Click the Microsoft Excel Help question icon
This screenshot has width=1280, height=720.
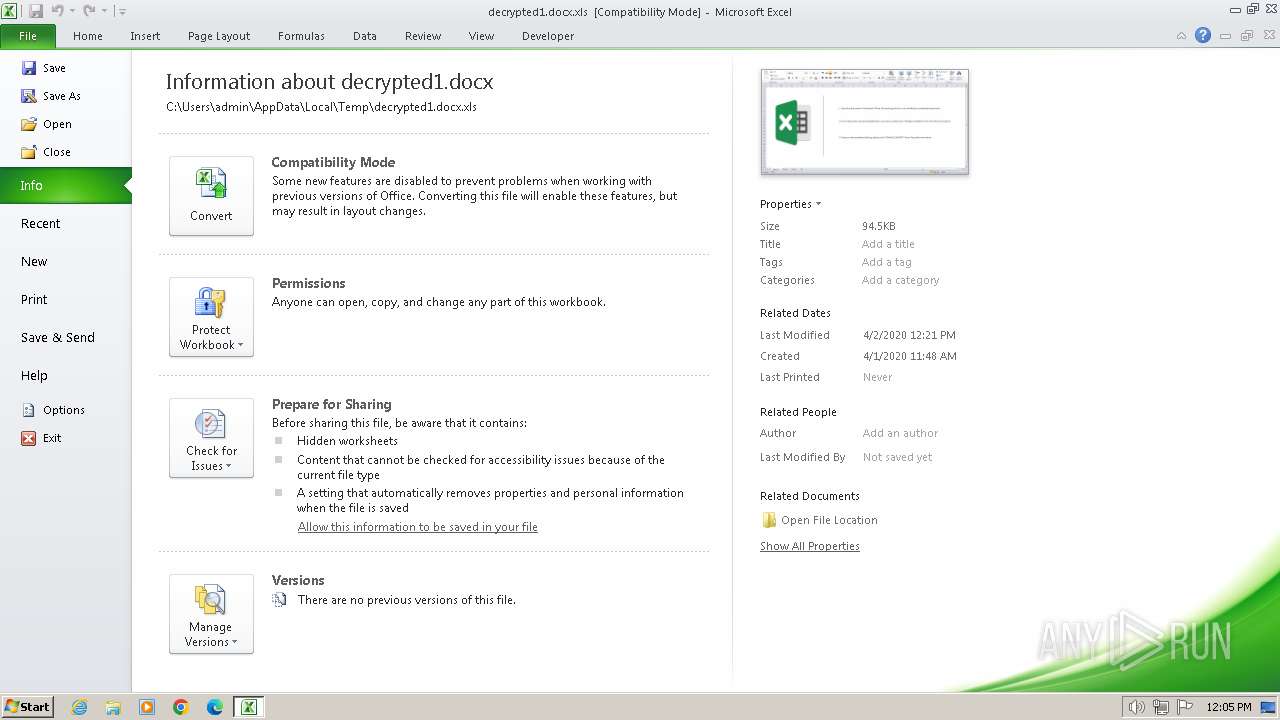coord(1203,35)
